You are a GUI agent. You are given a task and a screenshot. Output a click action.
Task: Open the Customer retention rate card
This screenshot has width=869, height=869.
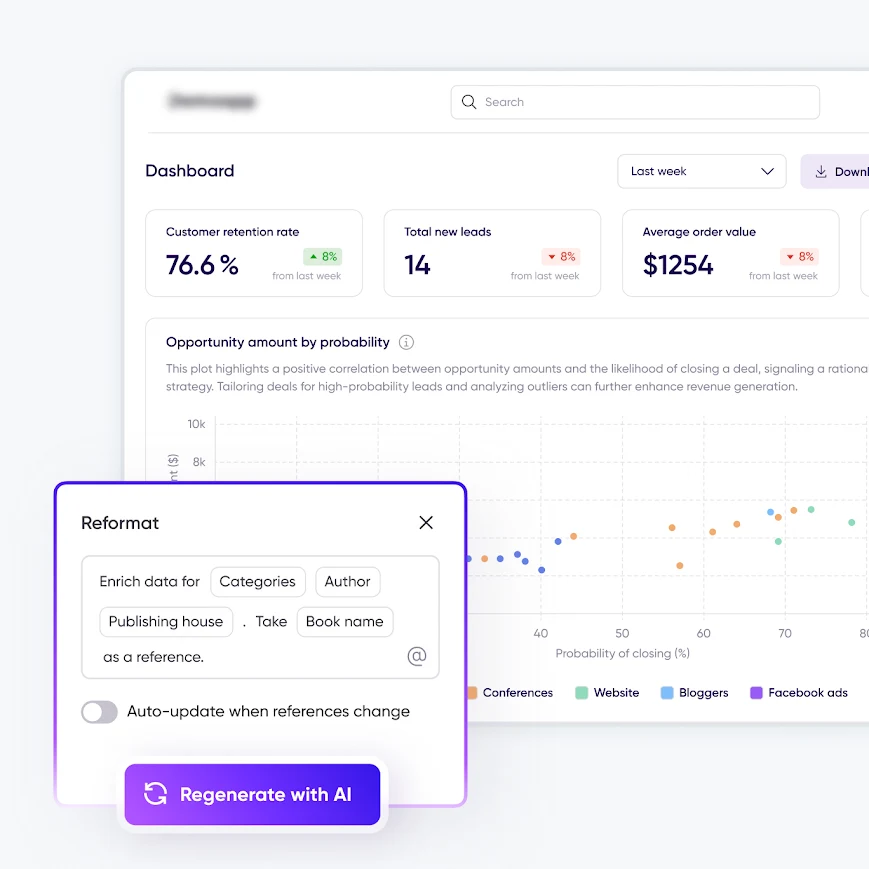(x=254, y=253)
